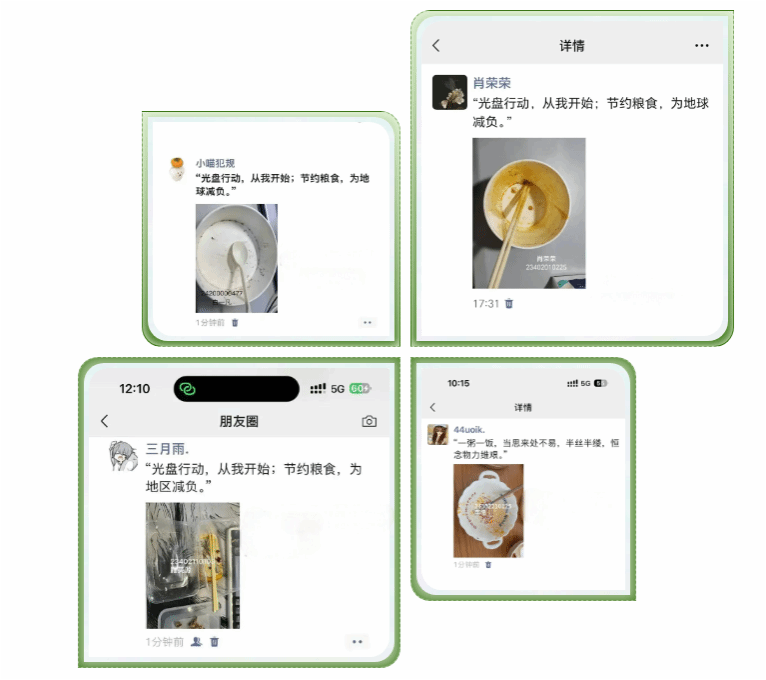The width and height of the screenshot is (766, 680).
Task: Open 肖荣荣's profile name link
Action: [491, 83]
